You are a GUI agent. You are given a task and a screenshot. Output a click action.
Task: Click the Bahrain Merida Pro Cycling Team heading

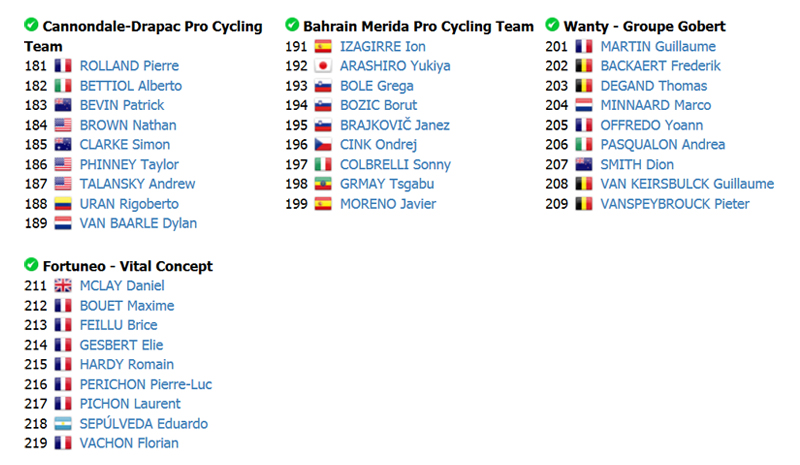(x=418, y=26)
